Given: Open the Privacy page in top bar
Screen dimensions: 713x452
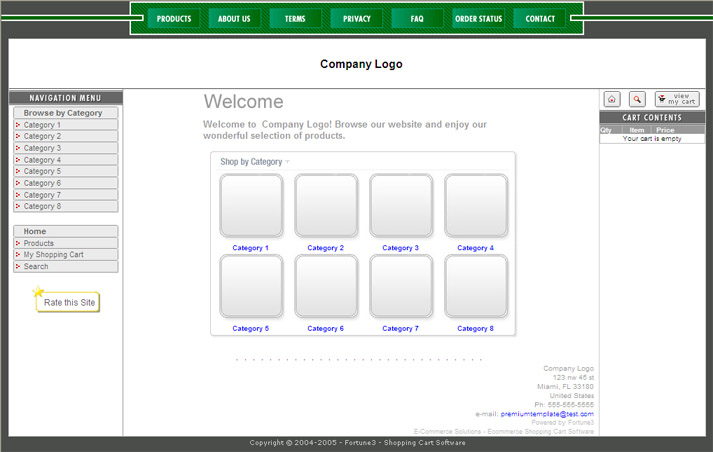Looking at the screenshot, I should click(x=356, y=19).
